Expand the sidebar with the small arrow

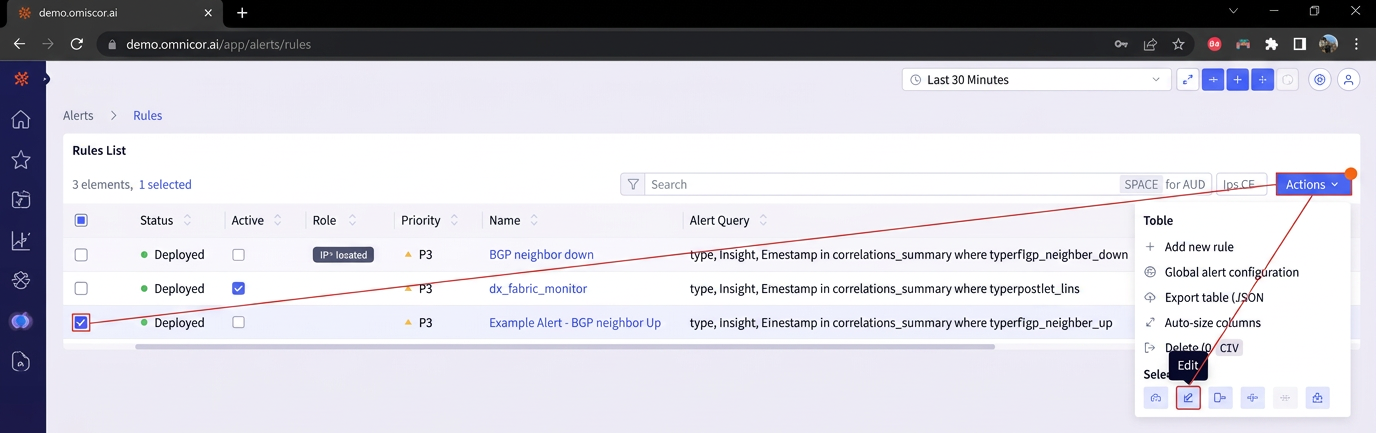click(x=45, y=79)
